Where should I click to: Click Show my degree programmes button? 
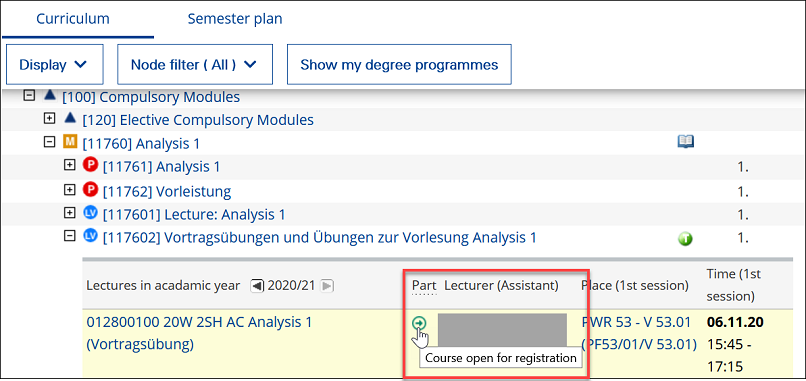[x=399, y=65]
